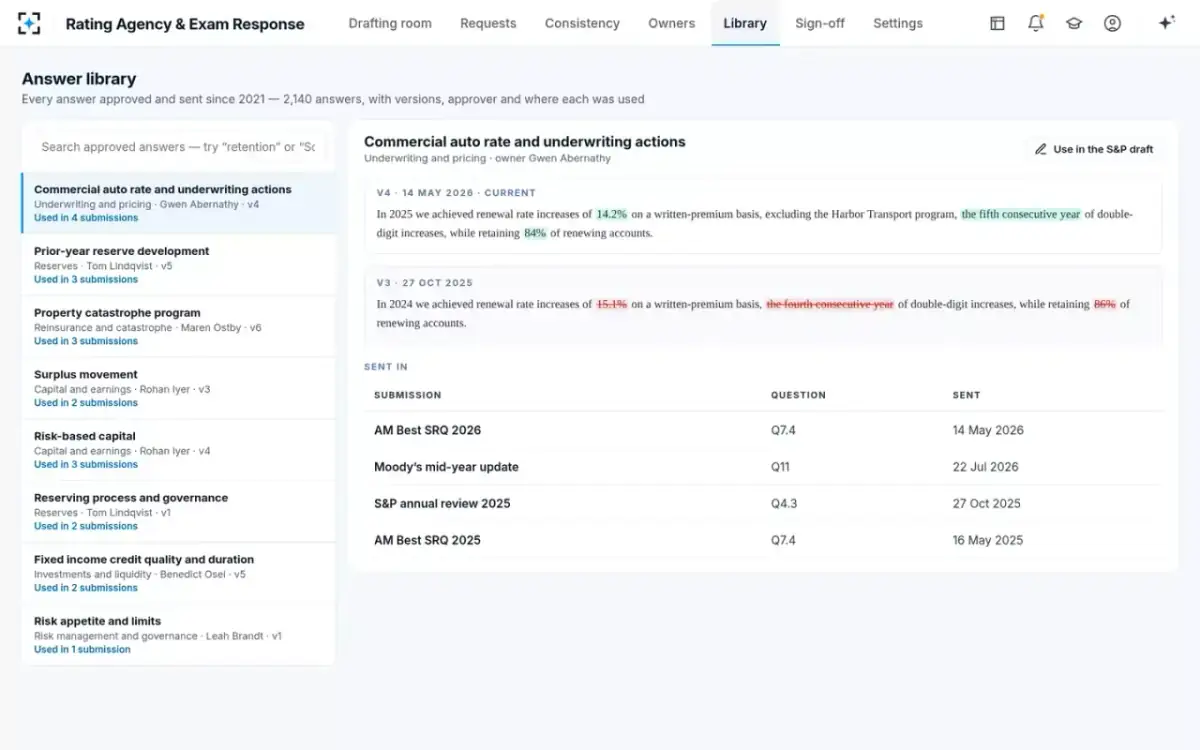Click highlighted 'the fifth consecutive year' phrase
1200x750 pixels.
click(1021, 214)
